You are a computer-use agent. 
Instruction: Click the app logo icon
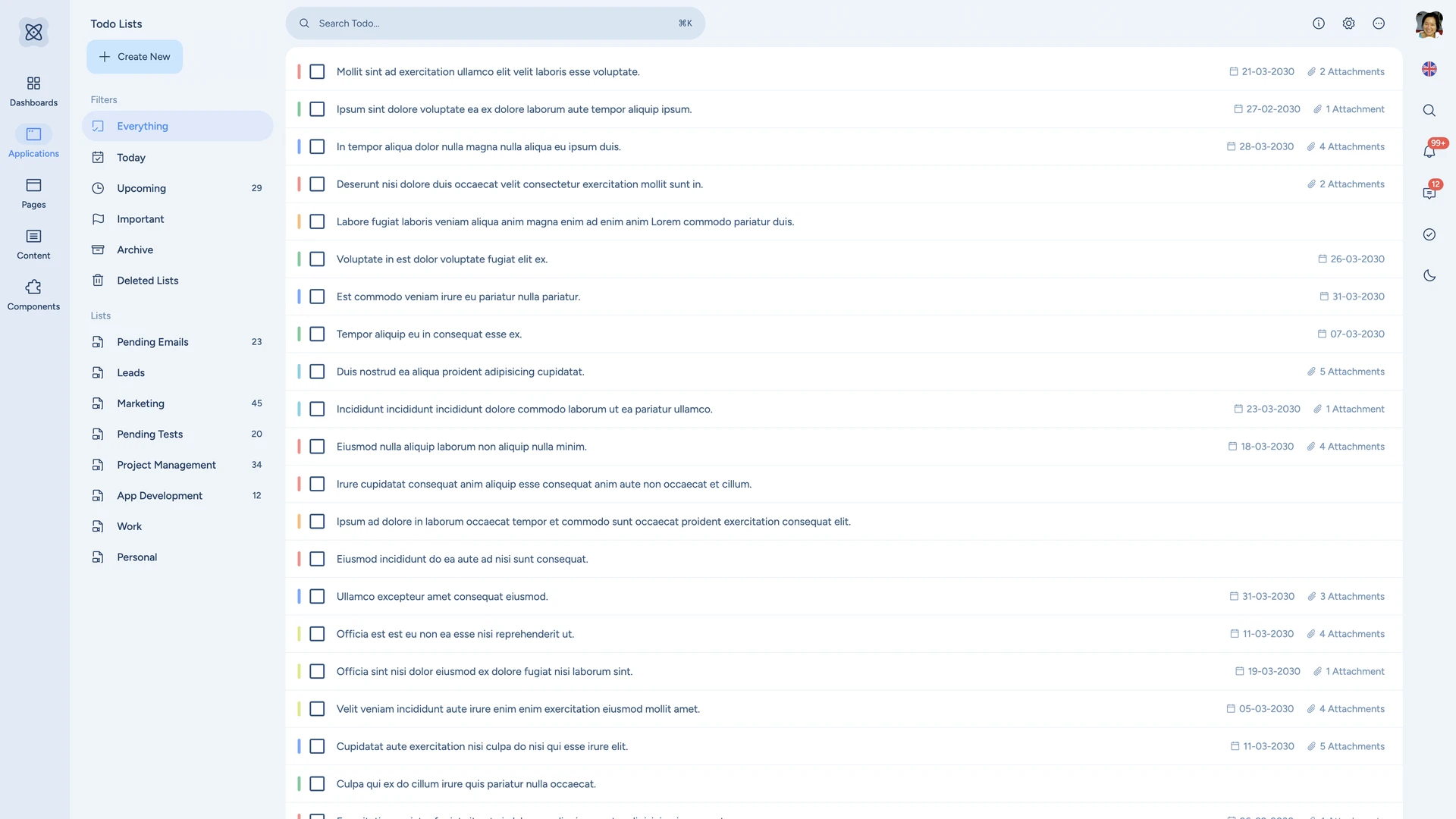[x=33, y=32]
